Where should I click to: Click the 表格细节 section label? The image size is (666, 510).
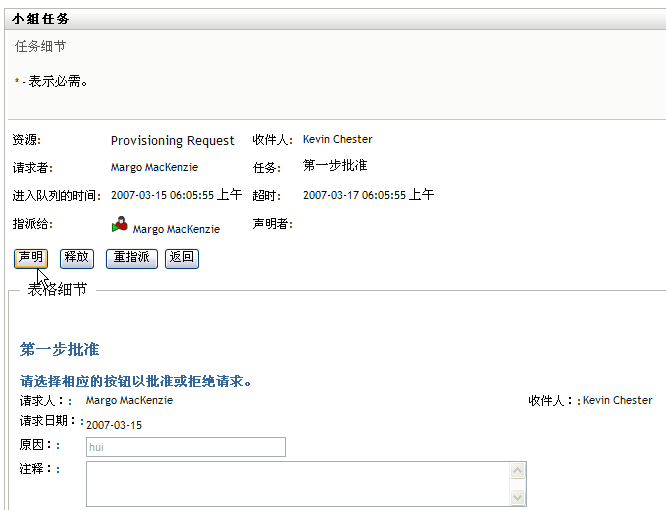coord(57,289)
